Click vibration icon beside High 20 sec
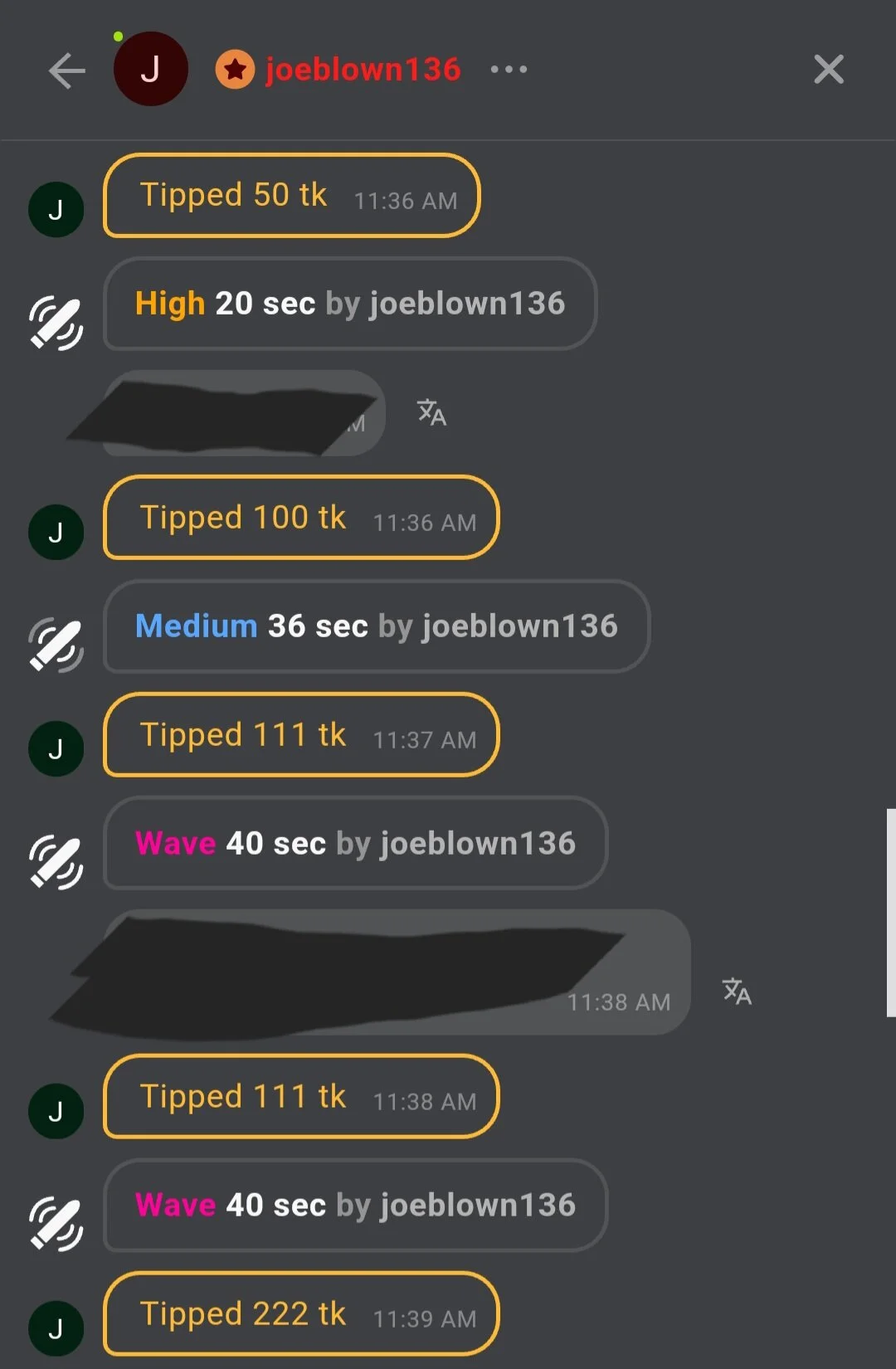Viewport: 896px width, 1369px height. click(x=56, y=322)
